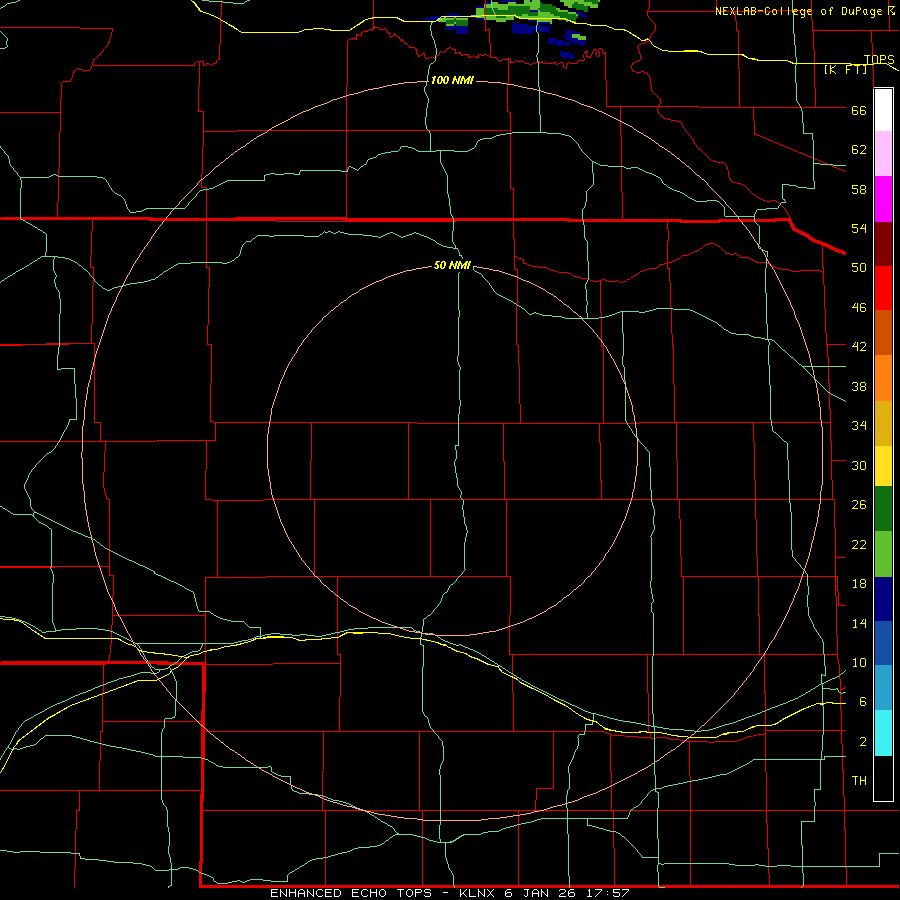Click the legend value 10
This screenshot has width=900, height=900.
click(859, 662)
